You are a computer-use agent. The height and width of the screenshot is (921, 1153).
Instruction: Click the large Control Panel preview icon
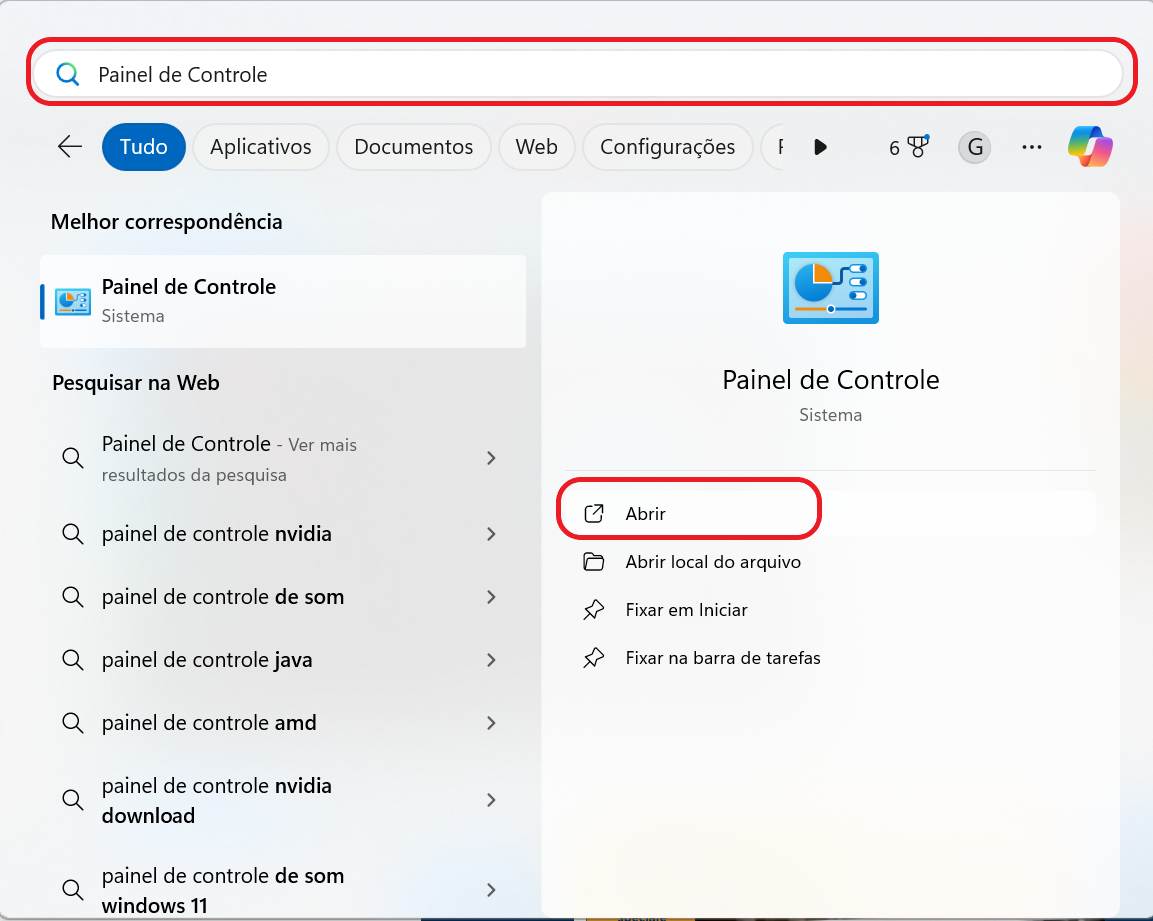[x=830, y=288]
